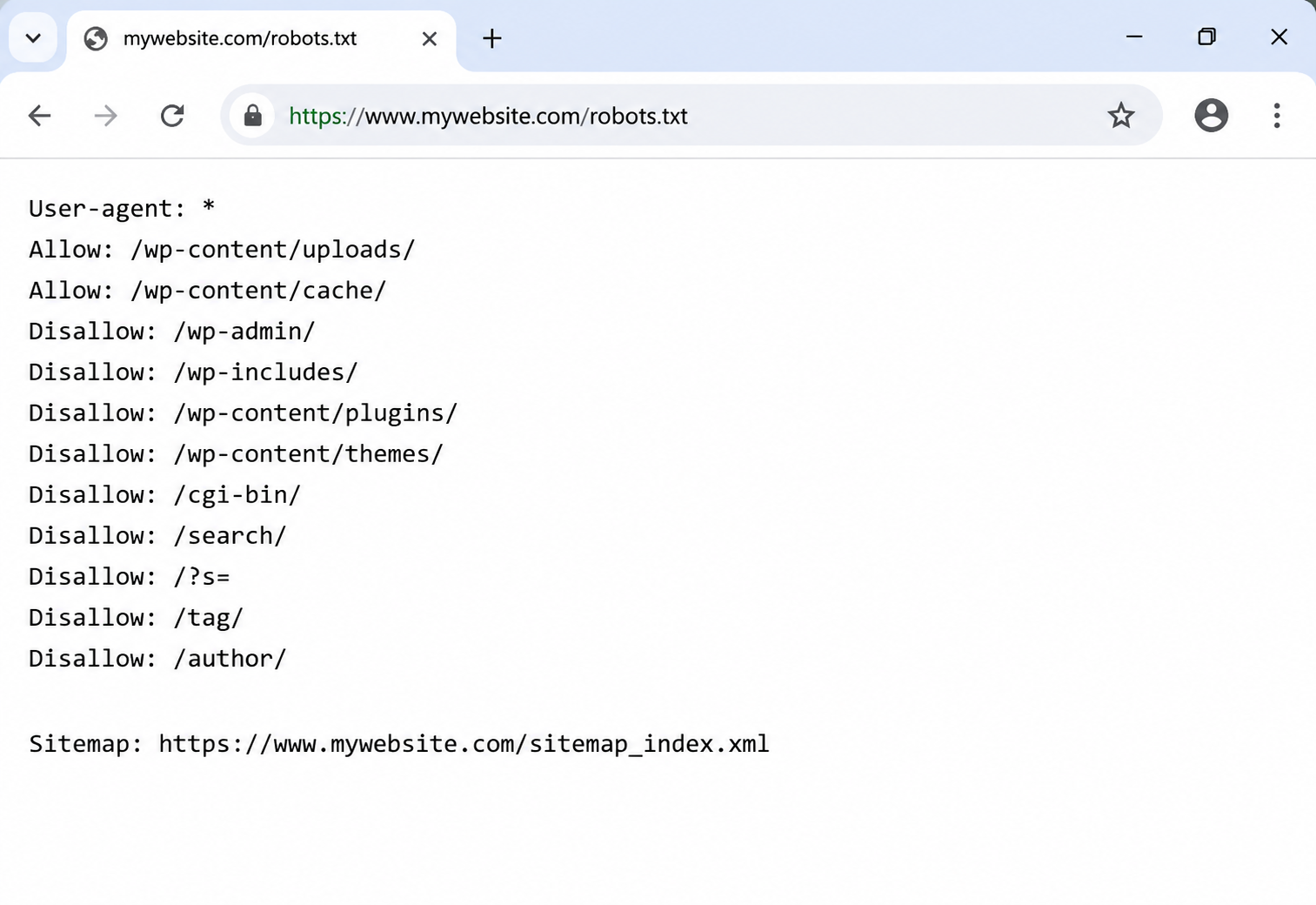
Task: Click 'Disallow: /?s=' line
Action: pos(130,577)
